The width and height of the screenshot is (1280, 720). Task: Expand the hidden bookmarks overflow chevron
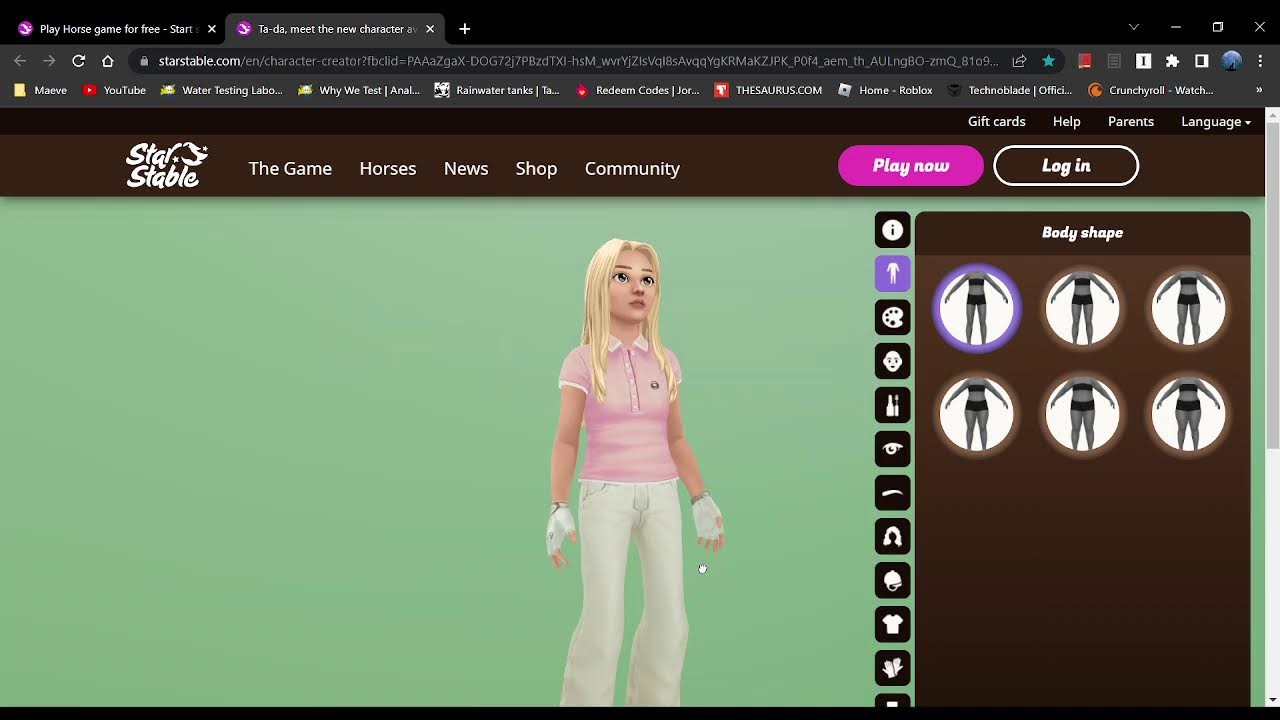click(x=1259, y=90)
